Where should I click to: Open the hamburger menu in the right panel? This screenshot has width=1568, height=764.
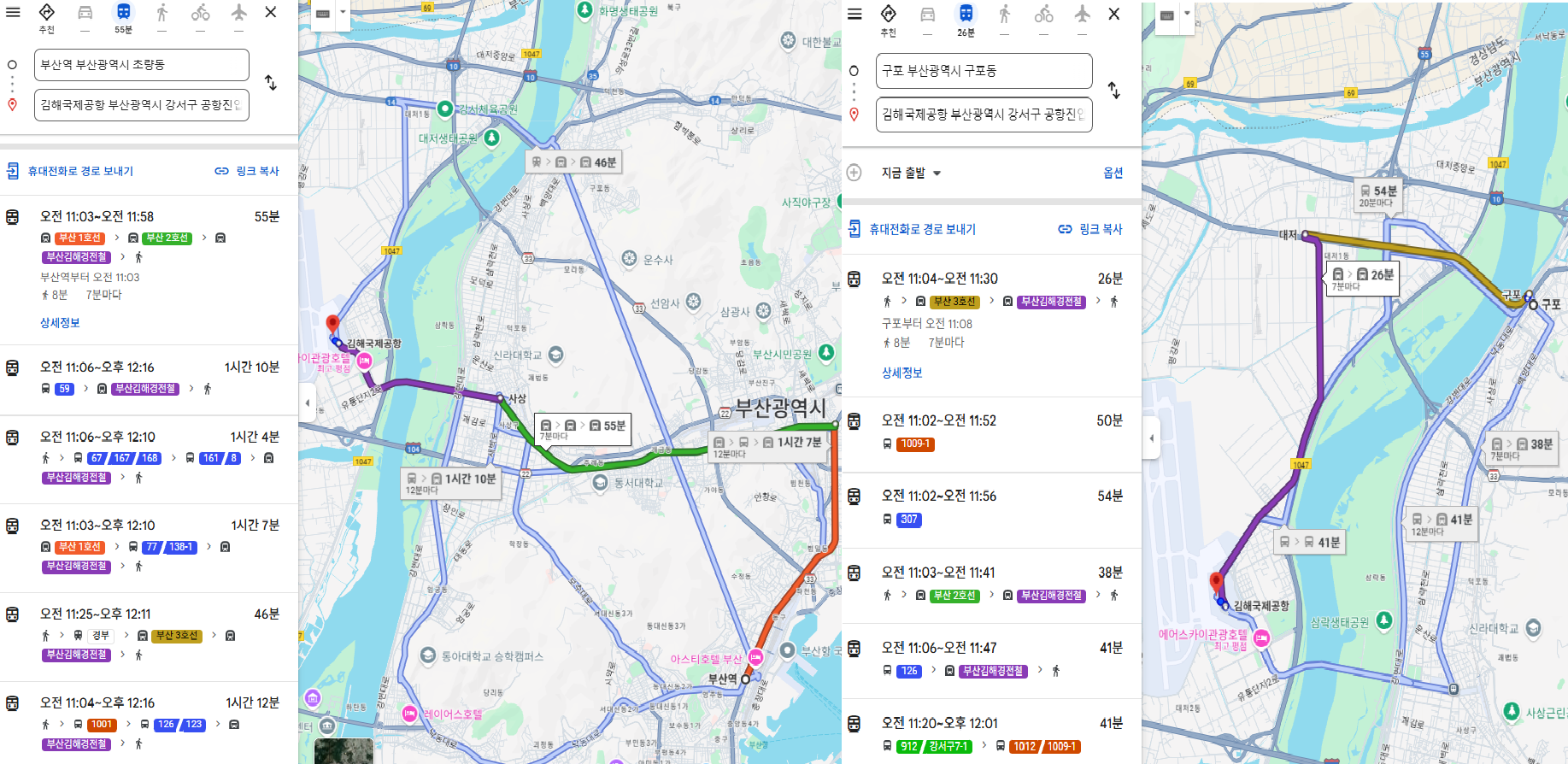click(854, 14)
